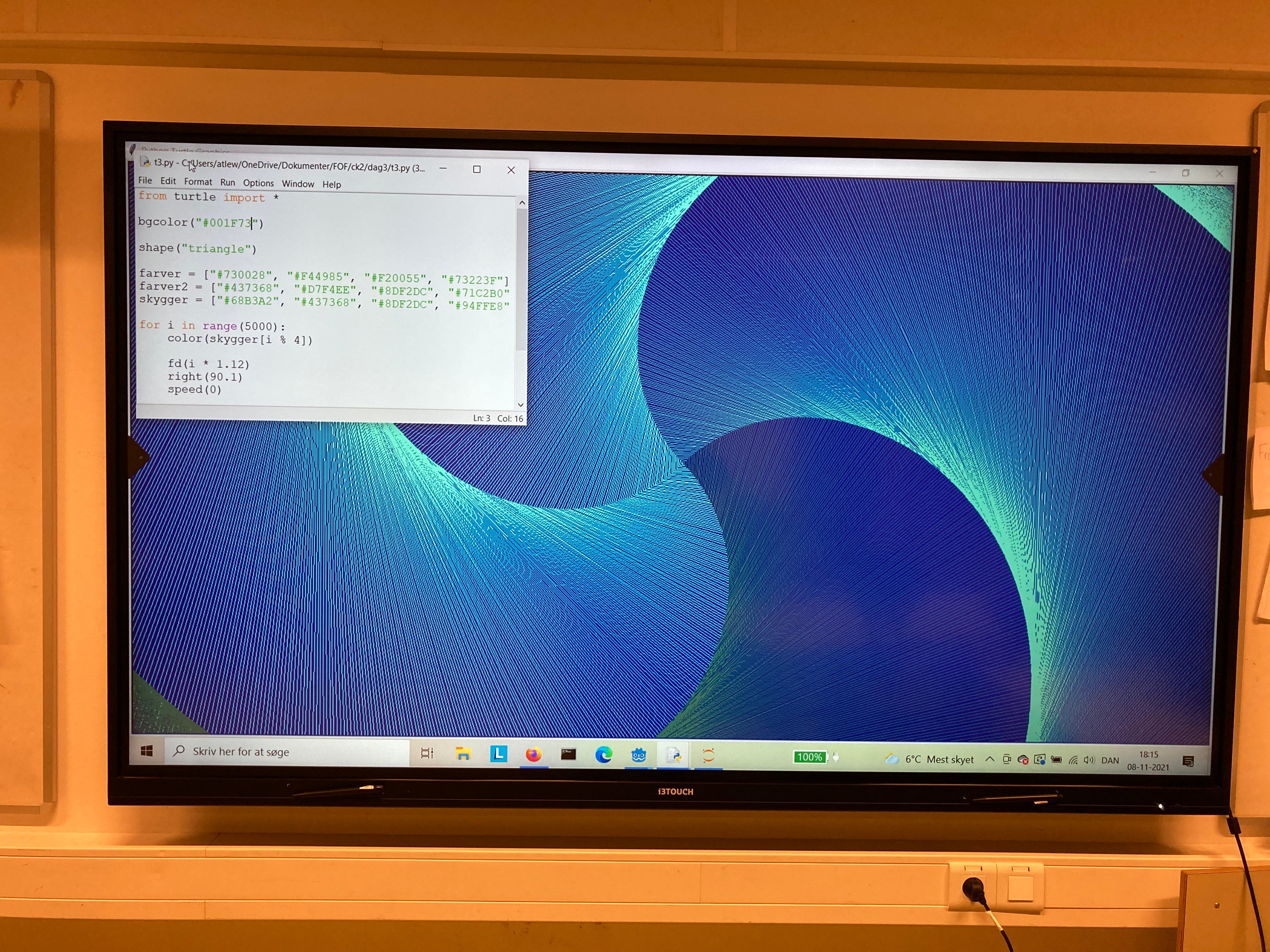Open the File menu in IDLE editor

[145, 180]
